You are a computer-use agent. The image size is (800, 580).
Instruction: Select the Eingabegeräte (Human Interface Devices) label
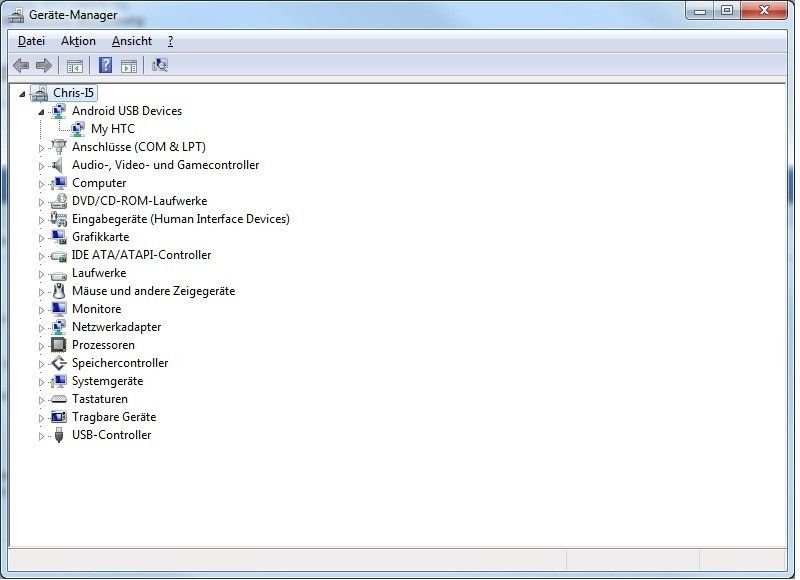pyautogui.click(x=181, y=219)
